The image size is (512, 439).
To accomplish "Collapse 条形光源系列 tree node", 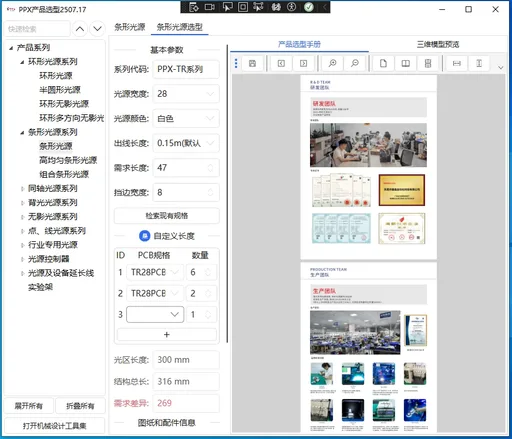I will [22, 133].
